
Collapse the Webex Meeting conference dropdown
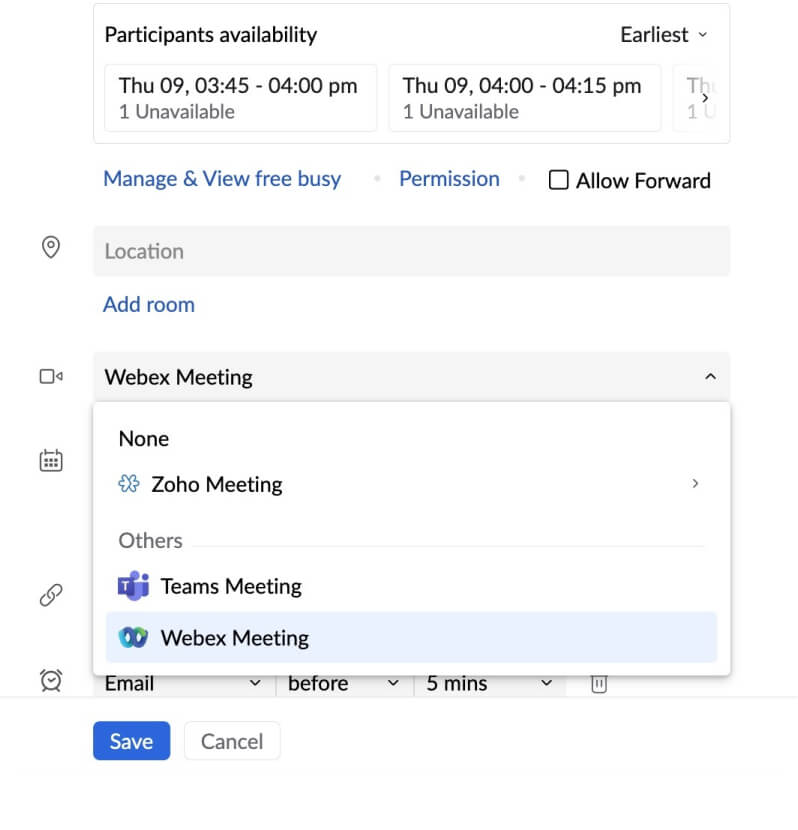710,377
